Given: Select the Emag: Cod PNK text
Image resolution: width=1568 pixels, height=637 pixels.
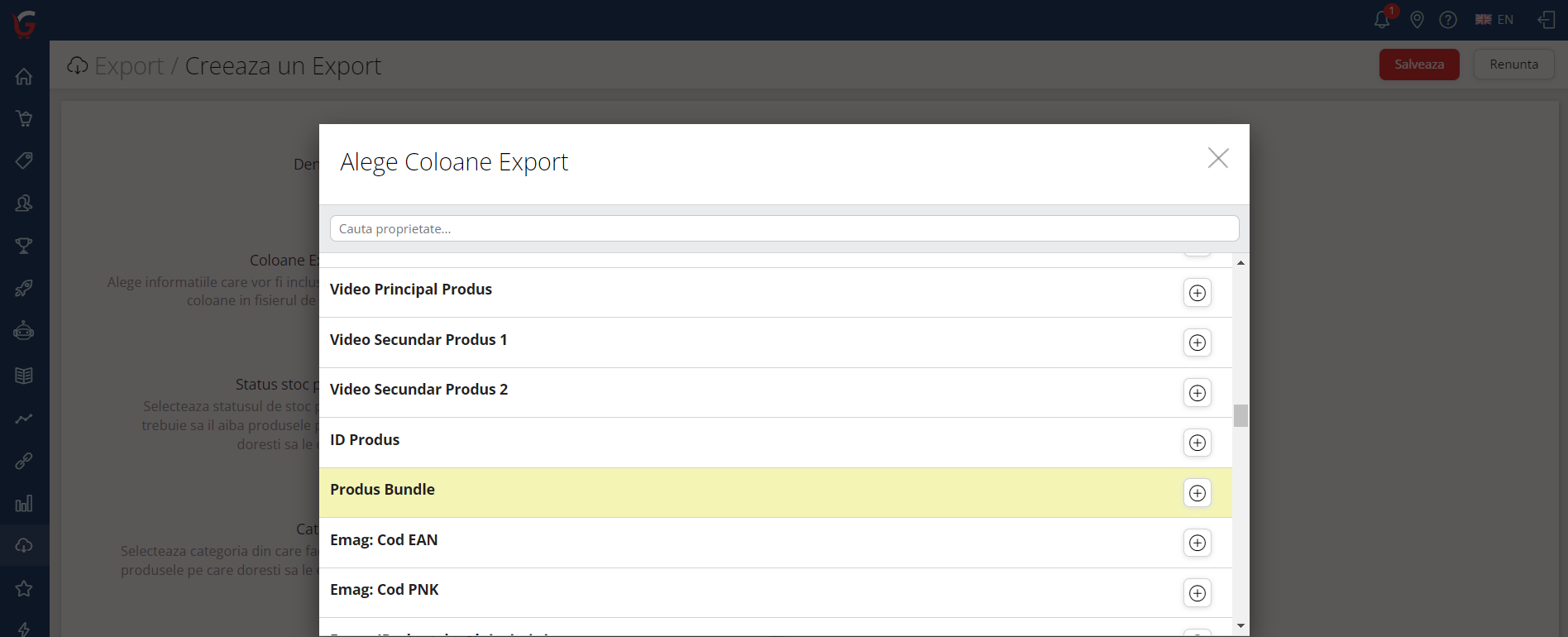Looking at the screenshot, I should [385, 590].
